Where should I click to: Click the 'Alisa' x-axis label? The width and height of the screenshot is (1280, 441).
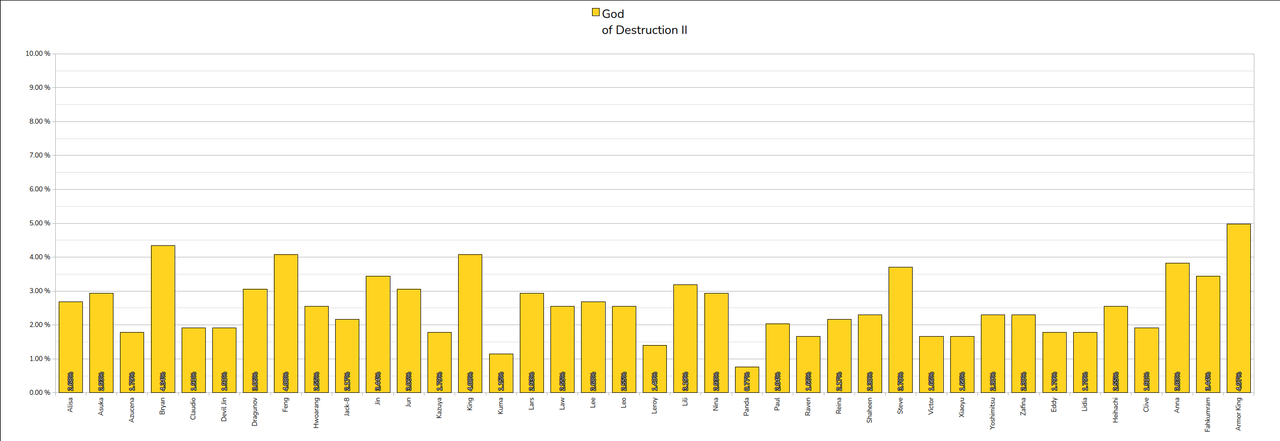click(71, 405)
